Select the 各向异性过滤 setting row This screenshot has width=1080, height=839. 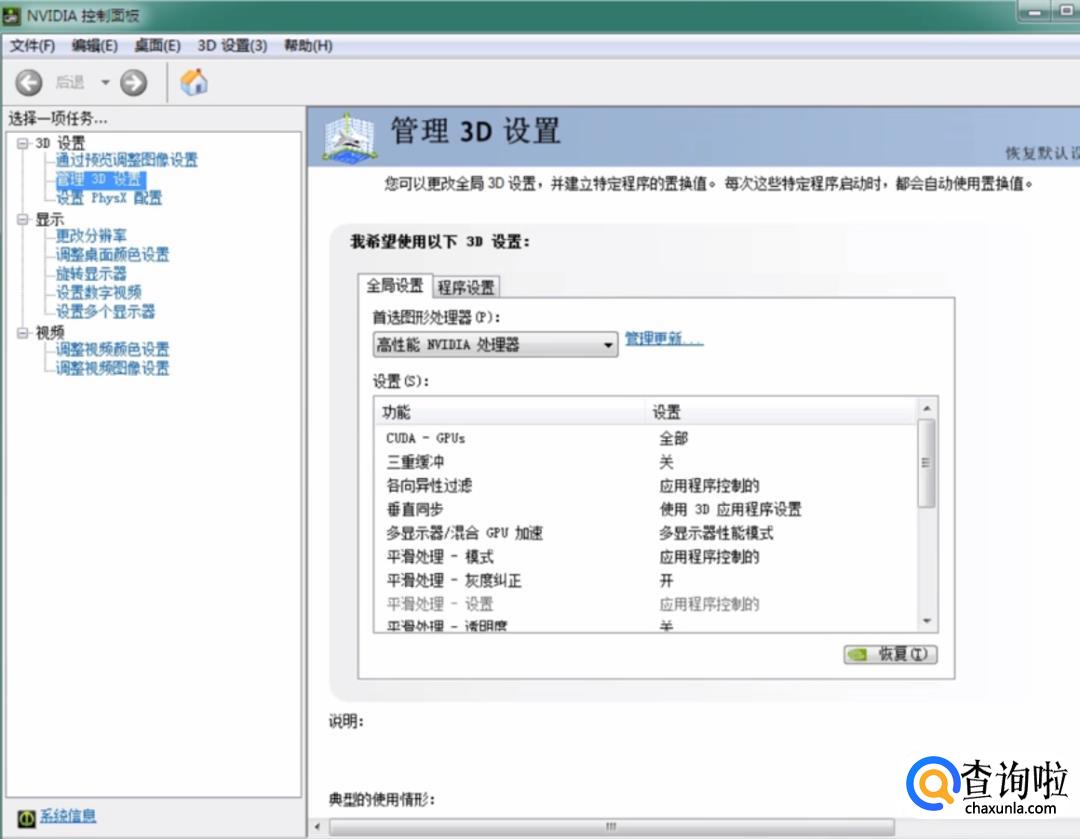pos(646,486)
